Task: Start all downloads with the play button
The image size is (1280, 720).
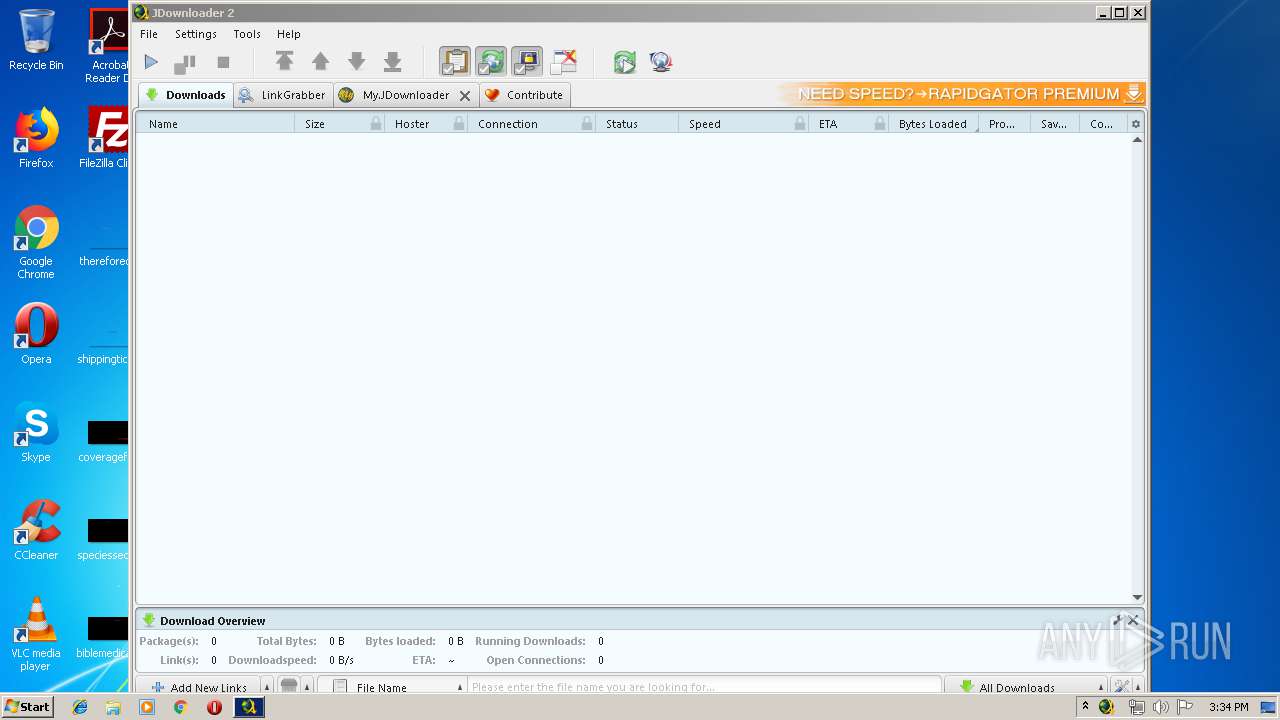Action: pos(151,62)
